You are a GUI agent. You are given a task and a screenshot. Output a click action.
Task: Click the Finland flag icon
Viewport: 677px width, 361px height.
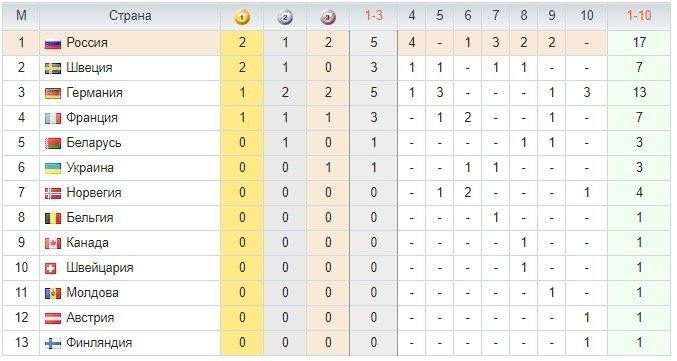tap(53, 344)
